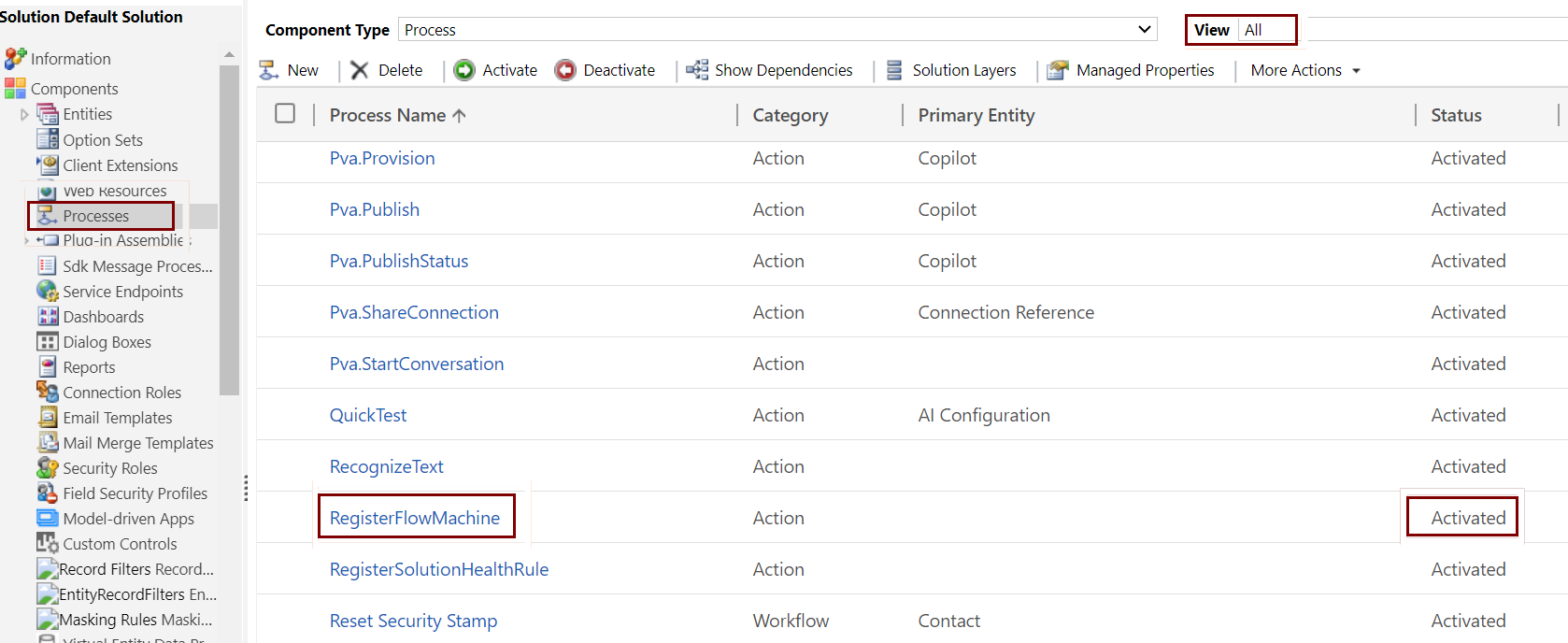The image size is (1568, 643).
Task: Toggle the select-all processes checkbox
Action: point(285,114)
